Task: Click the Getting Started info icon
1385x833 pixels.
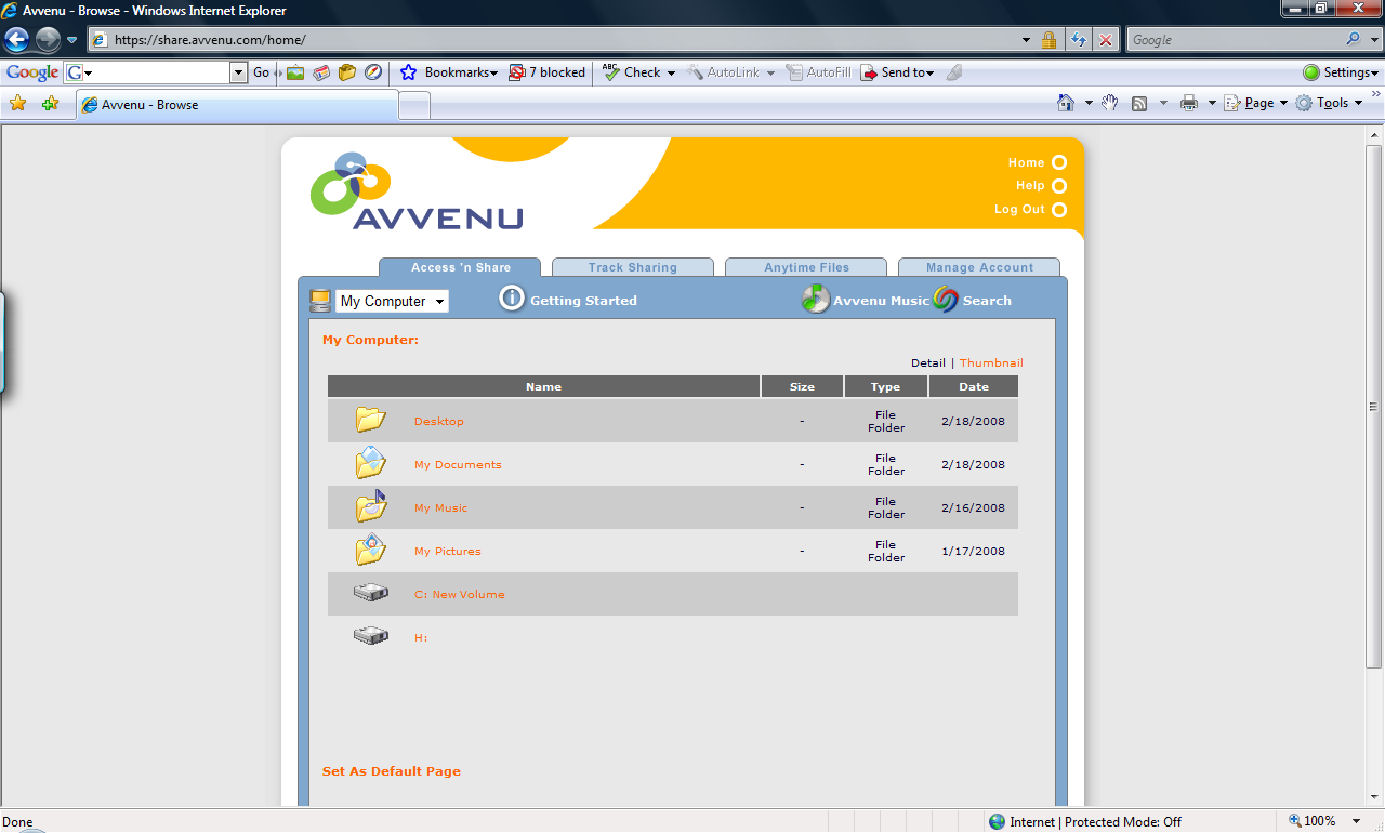Action: 512,299
